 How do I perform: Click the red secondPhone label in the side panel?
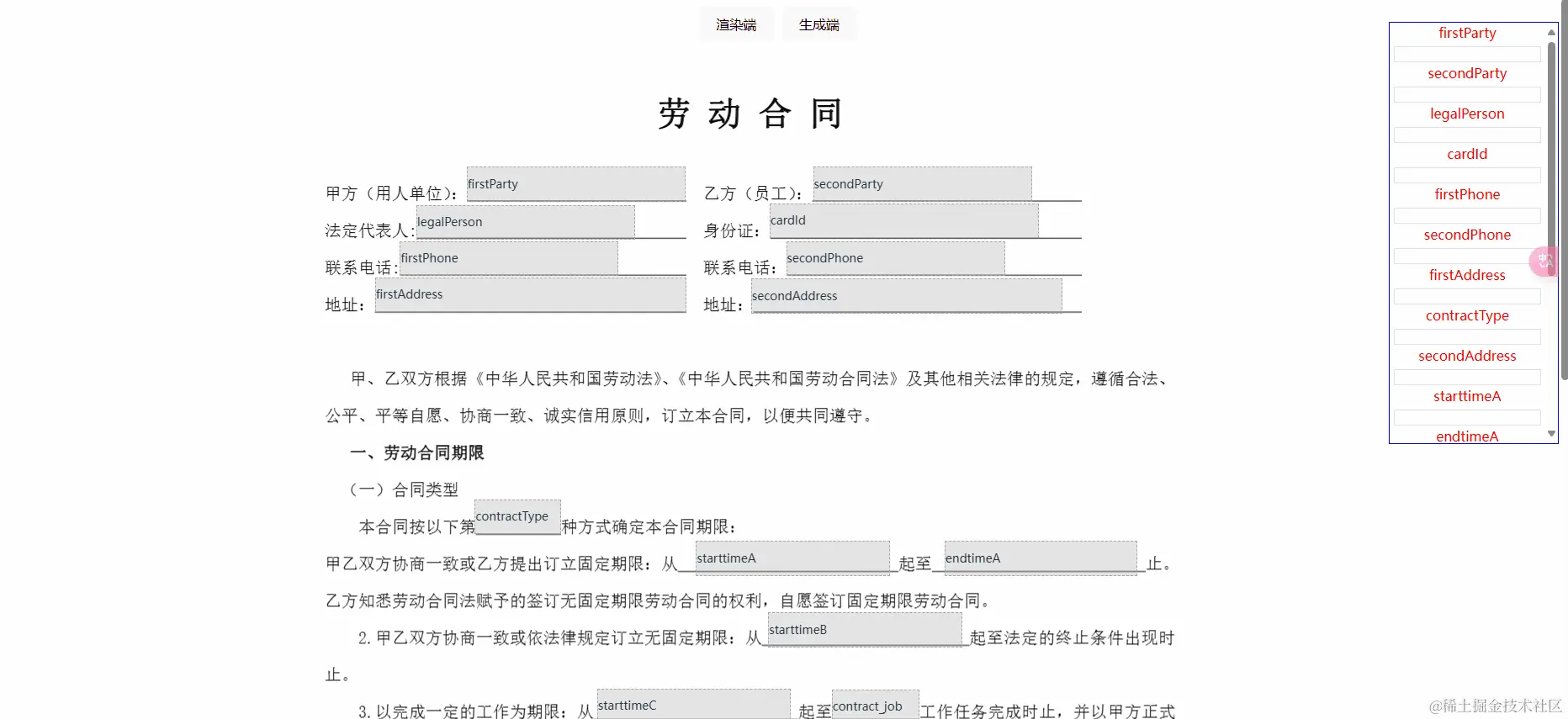[1467, 235]
